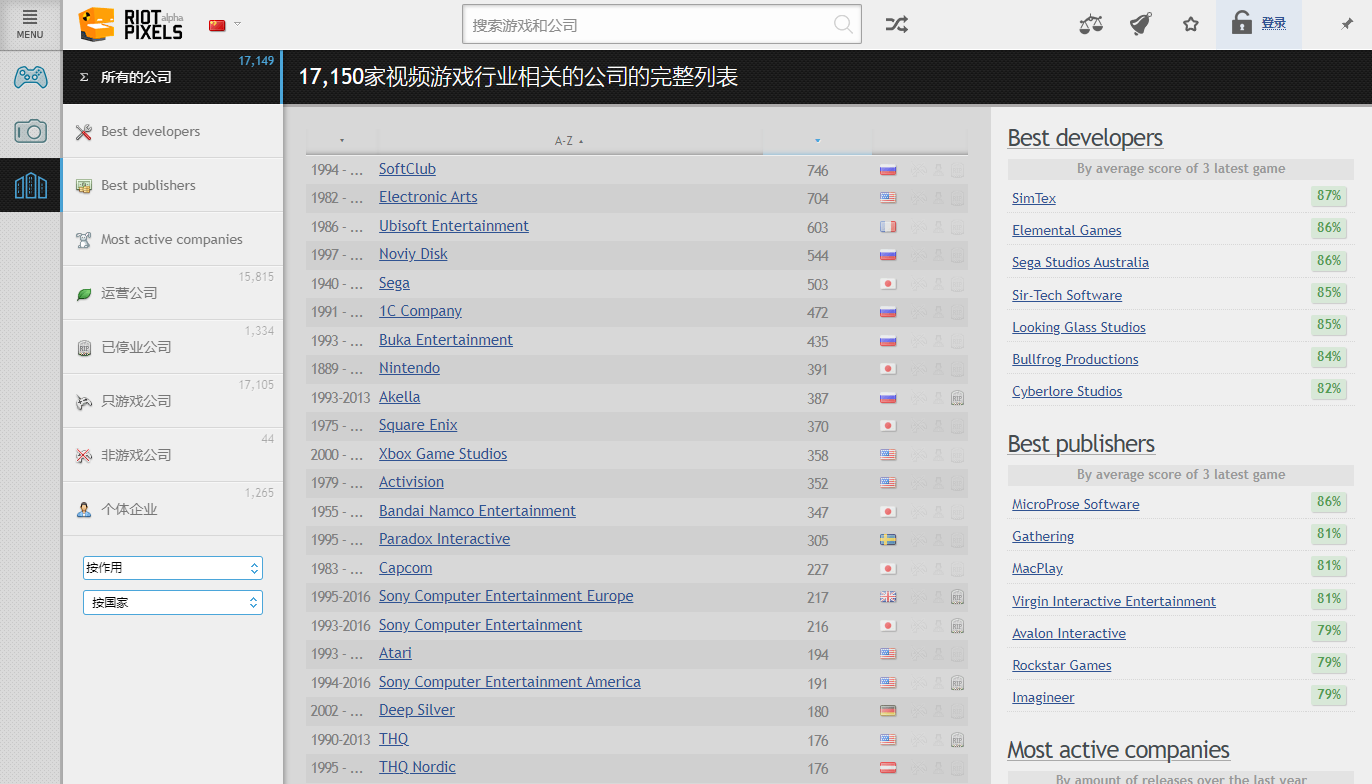Open the Sony Computer Entertainment Europe link
The height and width of the screenshot is (784, 1372).
click(x=506, y=596)
